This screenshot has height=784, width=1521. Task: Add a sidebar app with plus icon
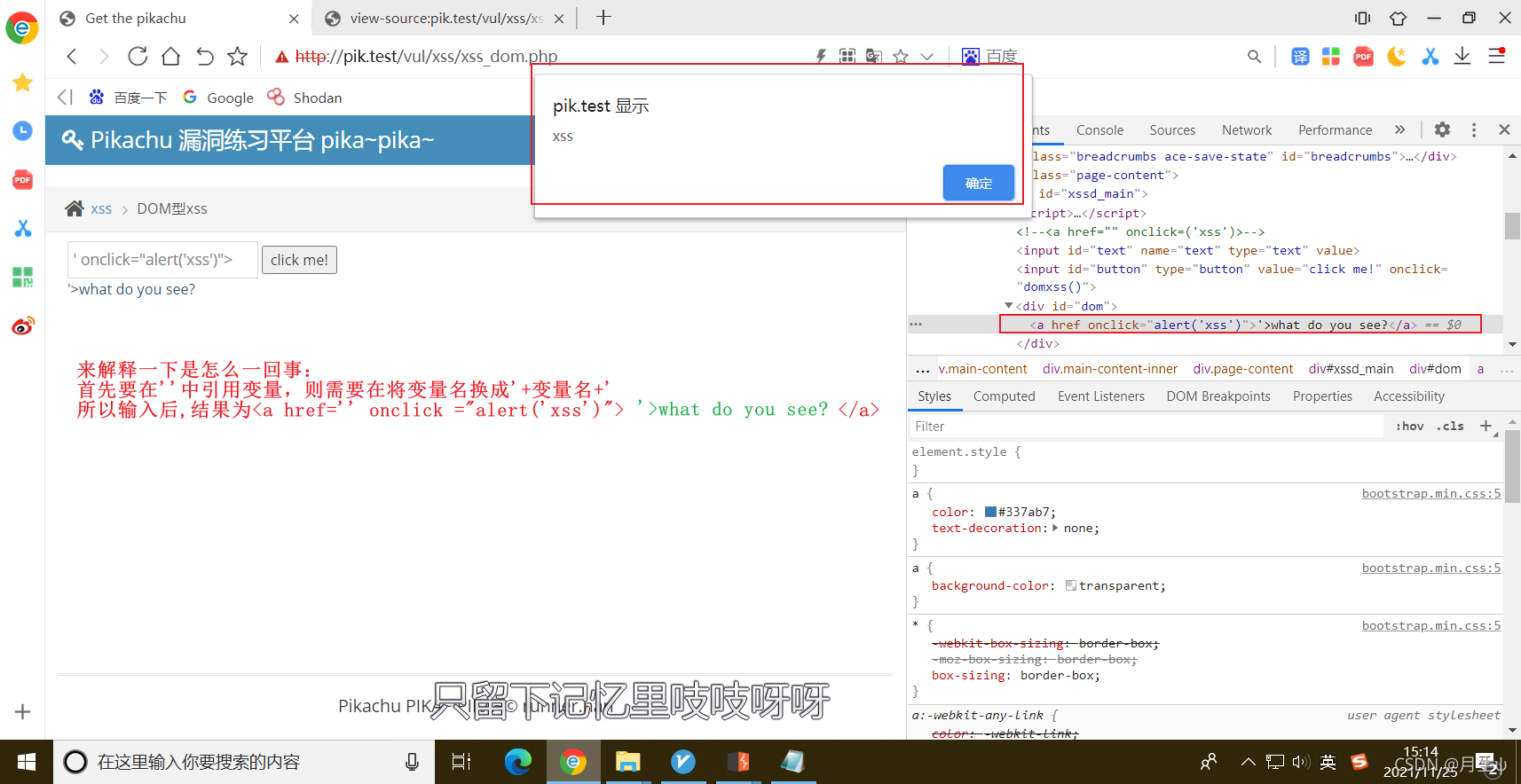click(22, 711)
